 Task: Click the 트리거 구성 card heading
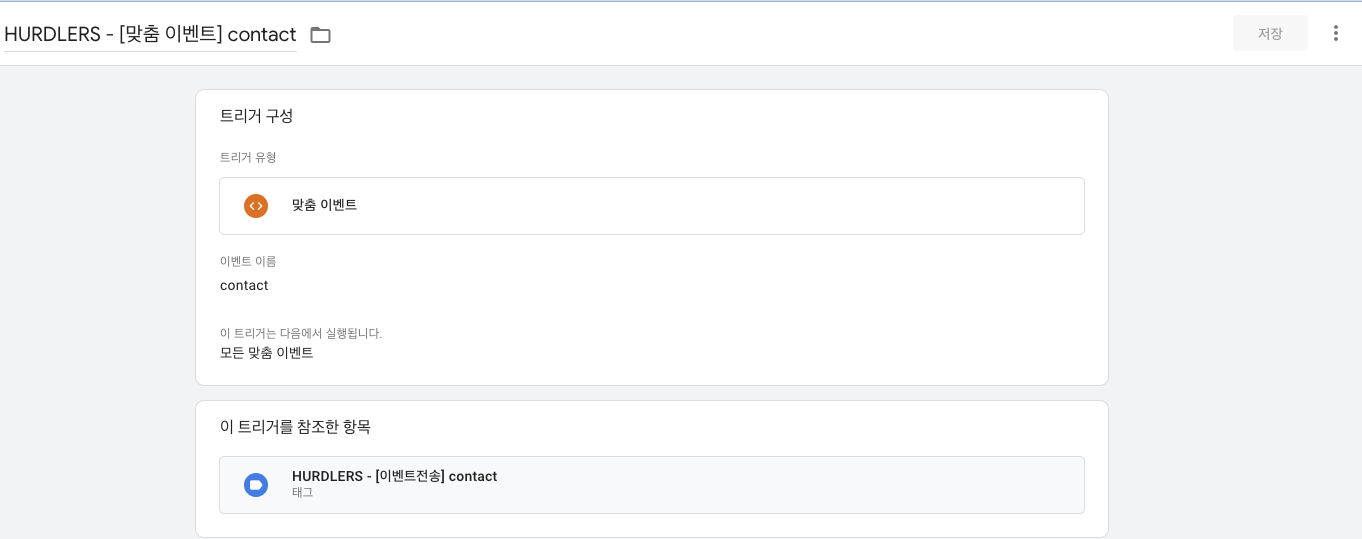tap(256, 116)
